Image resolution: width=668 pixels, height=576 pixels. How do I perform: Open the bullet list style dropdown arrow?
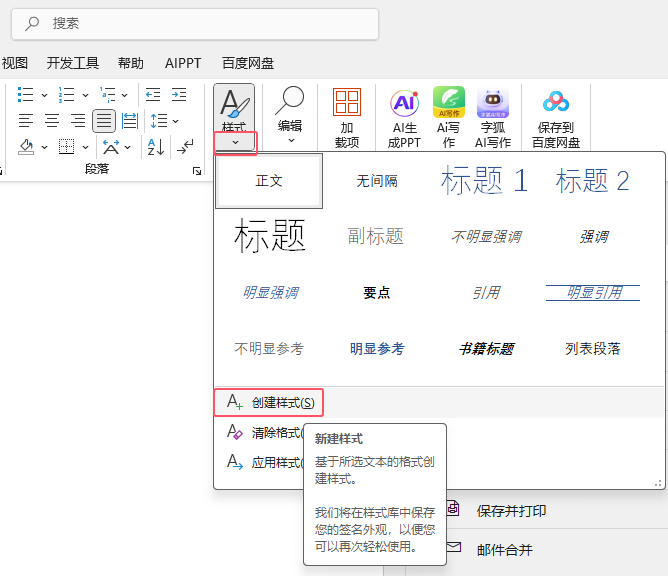[44, 95]
